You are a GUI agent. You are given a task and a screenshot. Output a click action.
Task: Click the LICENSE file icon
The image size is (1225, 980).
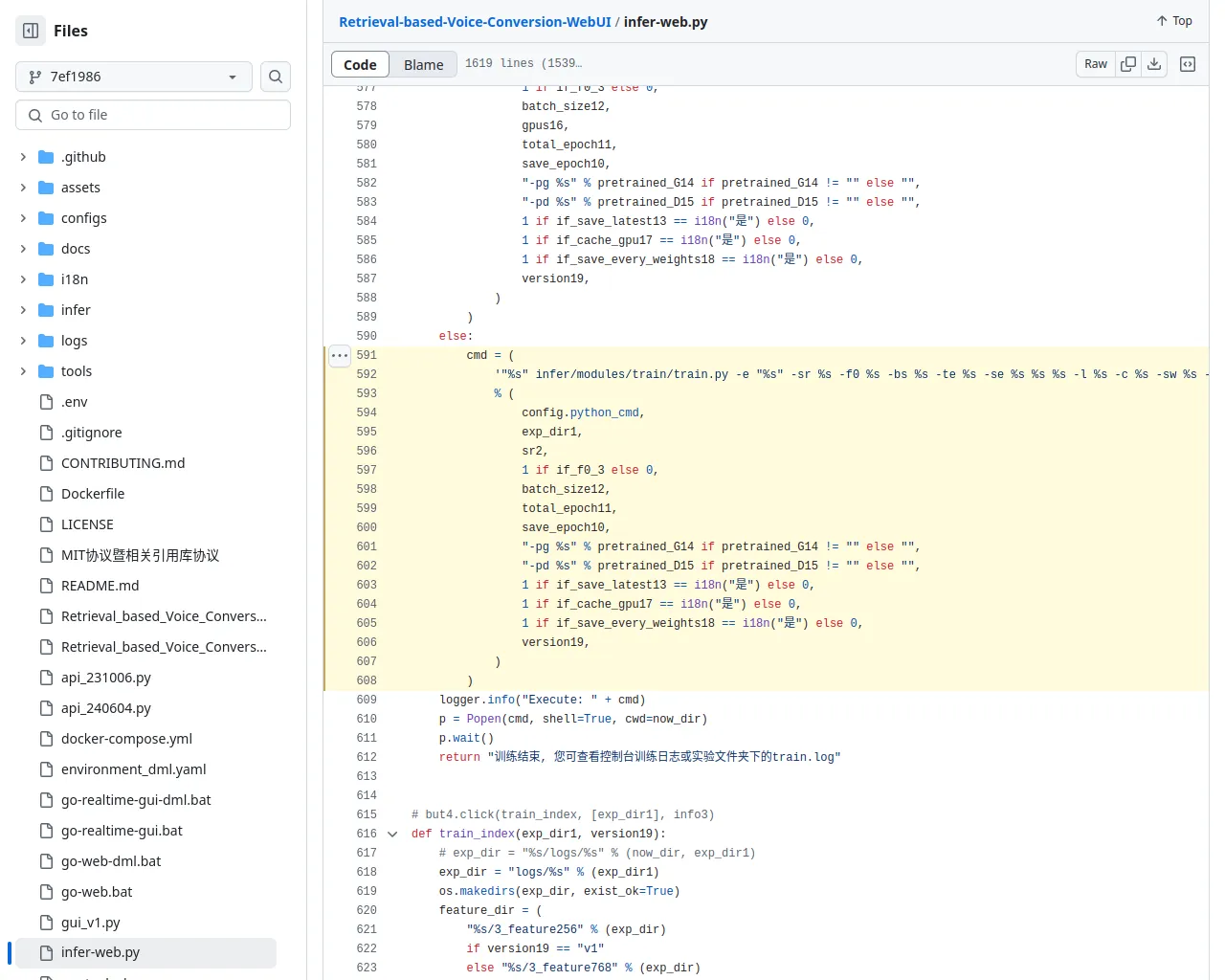click(46, 524)
